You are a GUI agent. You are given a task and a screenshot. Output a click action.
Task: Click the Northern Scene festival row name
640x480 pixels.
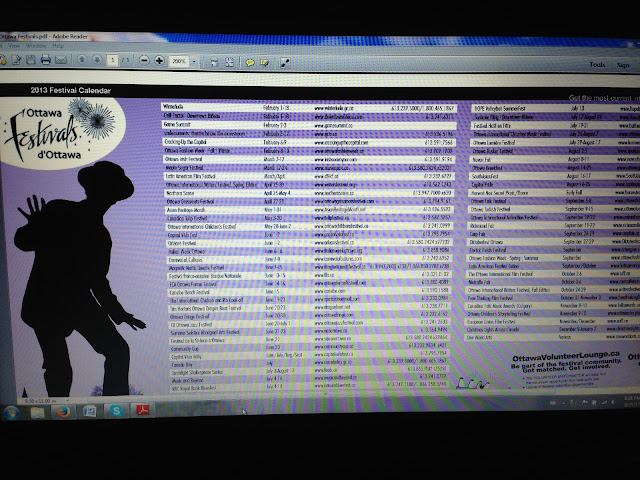pos(180,193)
